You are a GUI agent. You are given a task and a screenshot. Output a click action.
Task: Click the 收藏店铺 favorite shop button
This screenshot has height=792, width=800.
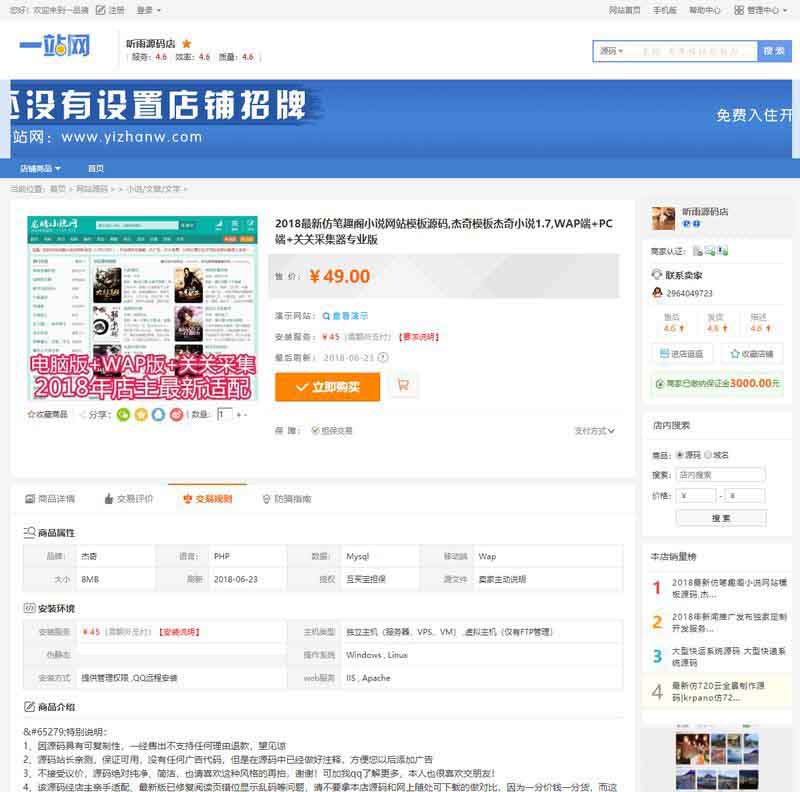pyautogui.click(x=750, y=353)
